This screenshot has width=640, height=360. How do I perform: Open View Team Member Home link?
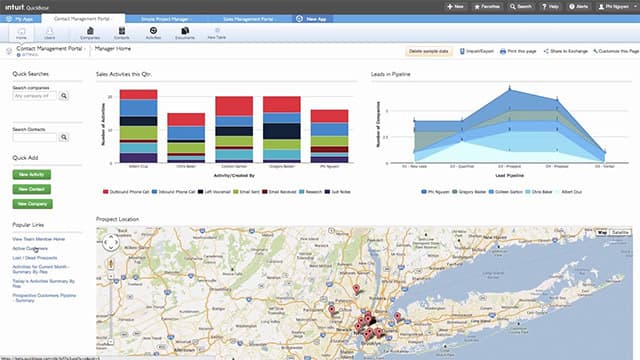[x=39, y=239]
